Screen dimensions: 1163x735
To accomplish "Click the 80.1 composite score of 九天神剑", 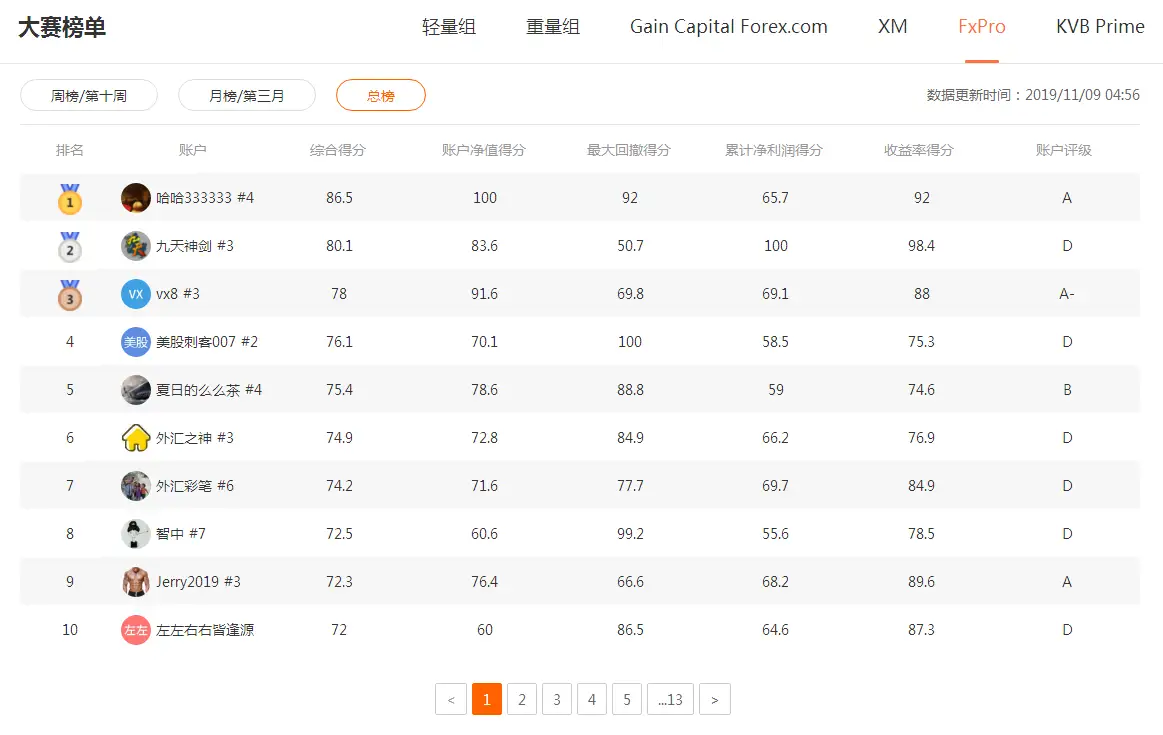I will 339,246.
